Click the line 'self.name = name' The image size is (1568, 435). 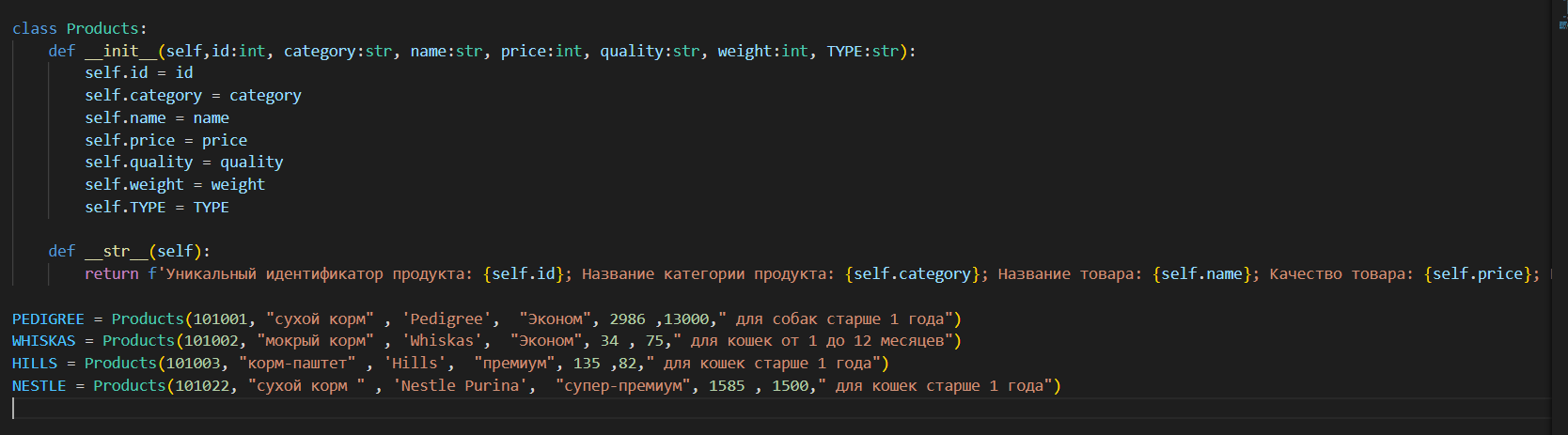(x=157, y=117)
